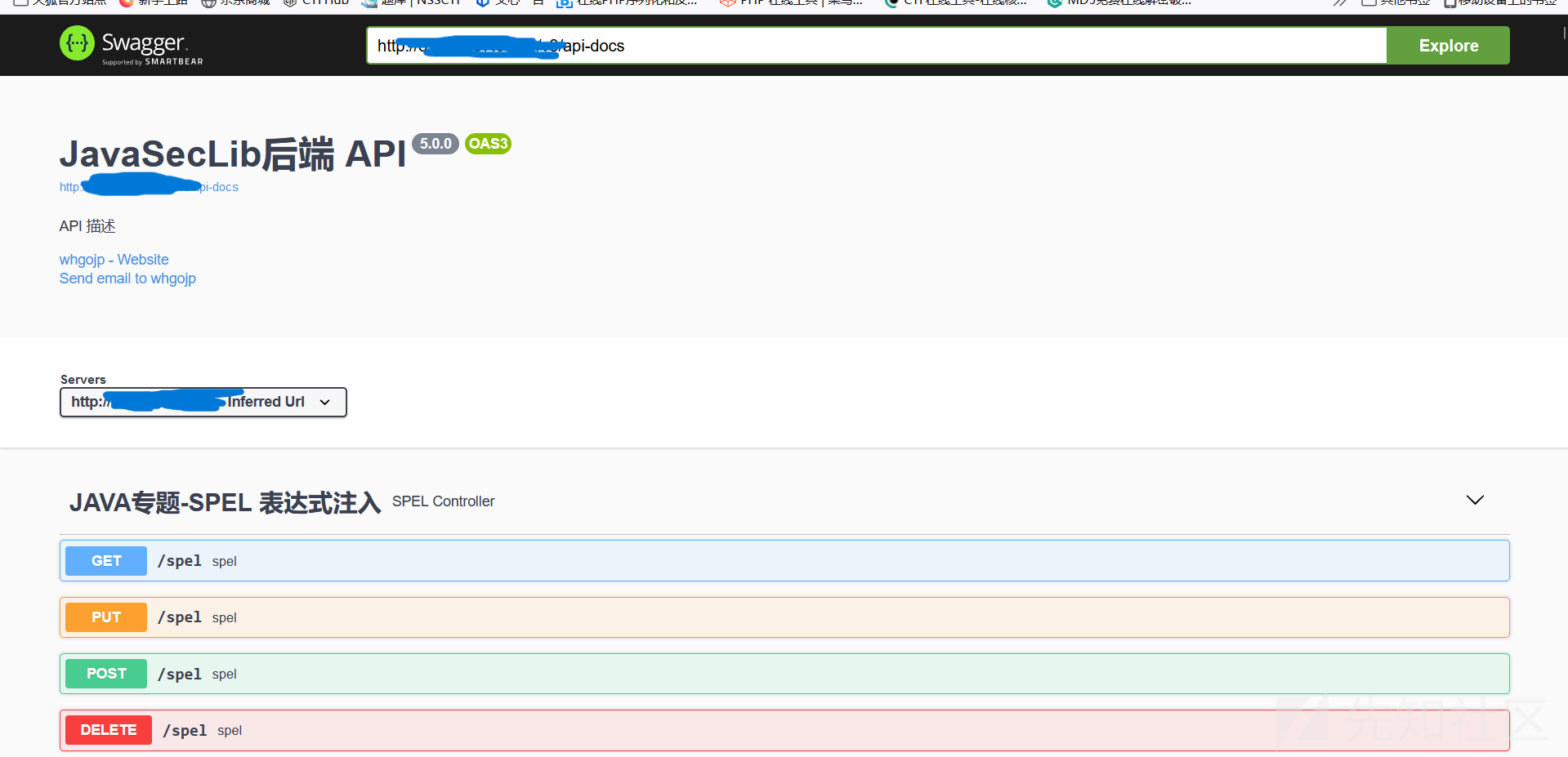Expand the GET /spel operation
This screenshot has height=757, width=1568.
(x=784, y=561)
